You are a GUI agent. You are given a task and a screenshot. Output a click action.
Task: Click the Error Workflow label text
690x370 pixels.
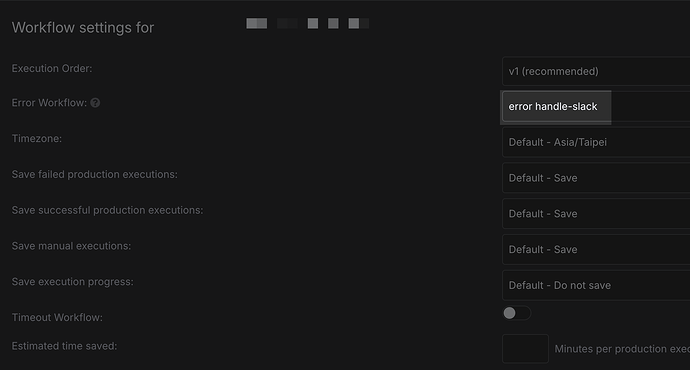[x=49, y=103]
